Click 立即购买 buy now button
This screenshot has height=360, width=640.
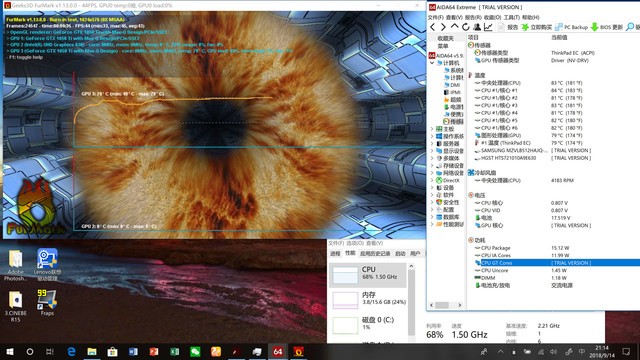point(537,27)
